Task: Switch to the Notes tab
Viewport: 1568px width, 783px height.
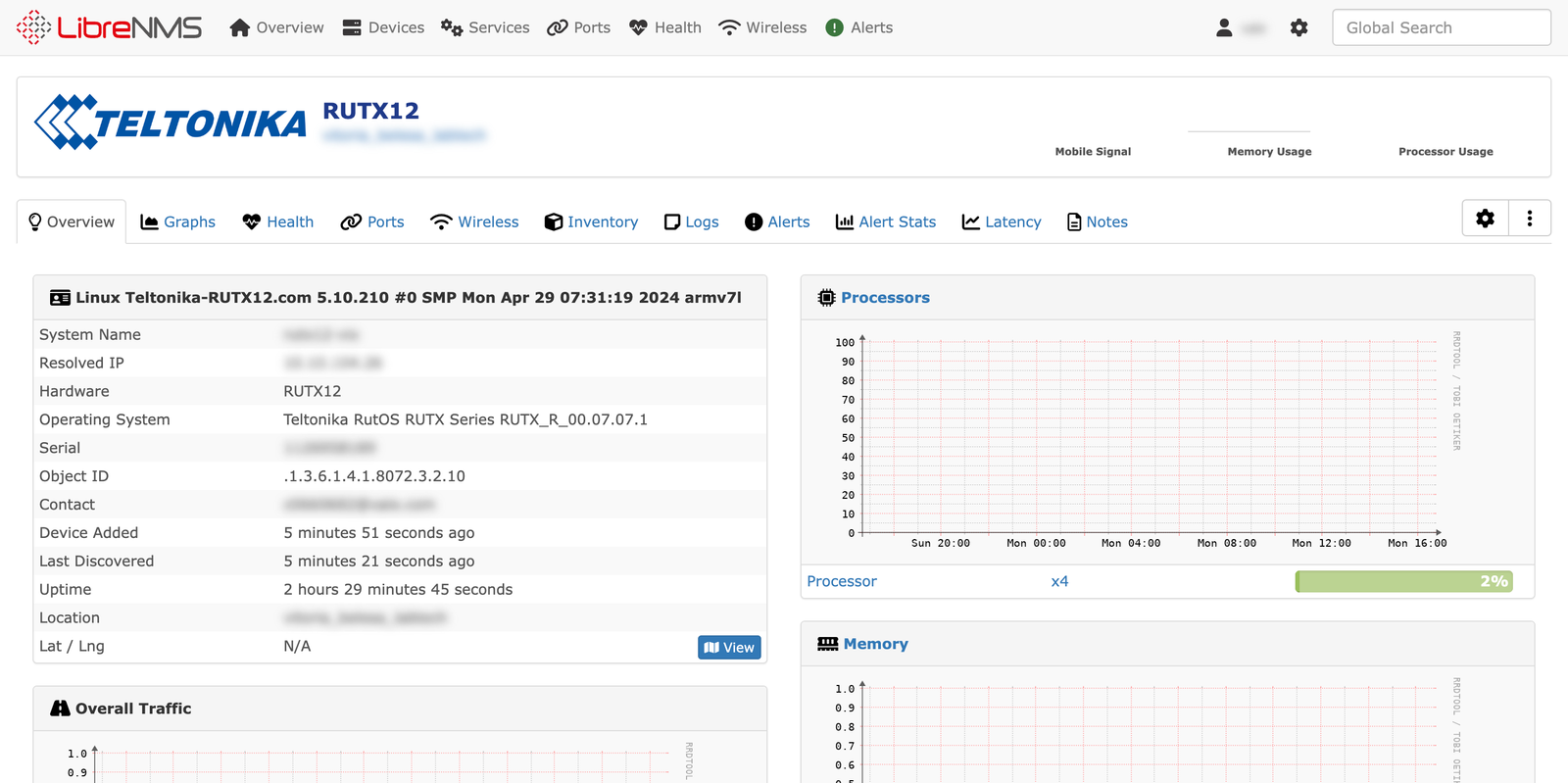Action: 1098,221
